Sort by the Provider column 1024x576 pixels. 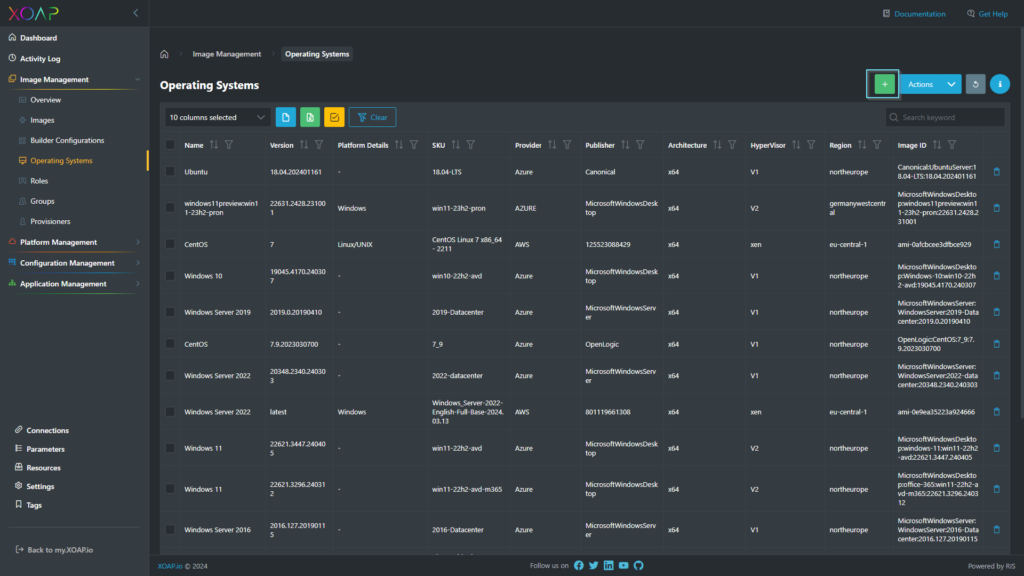tap(552, 145)
